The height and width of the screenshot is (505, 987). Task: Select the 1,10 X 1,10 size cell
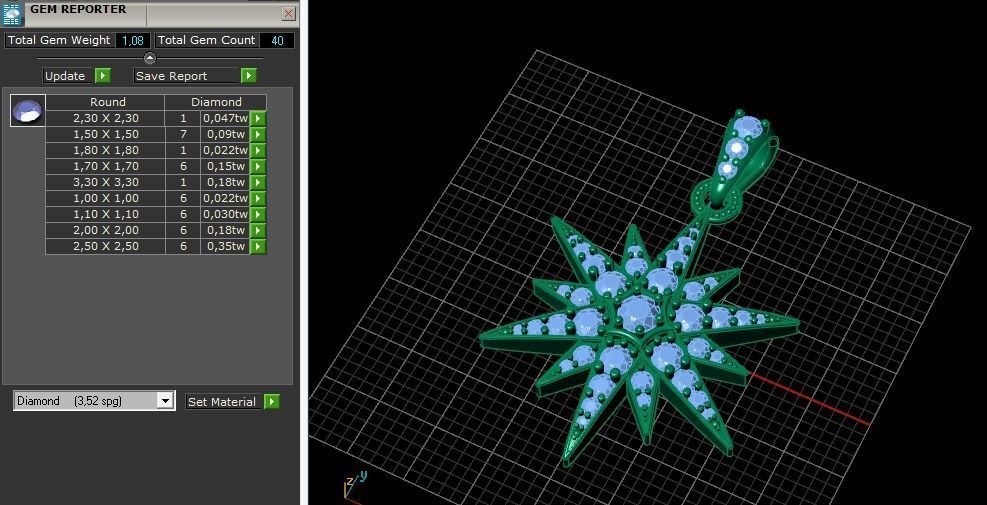click(106, 215)
